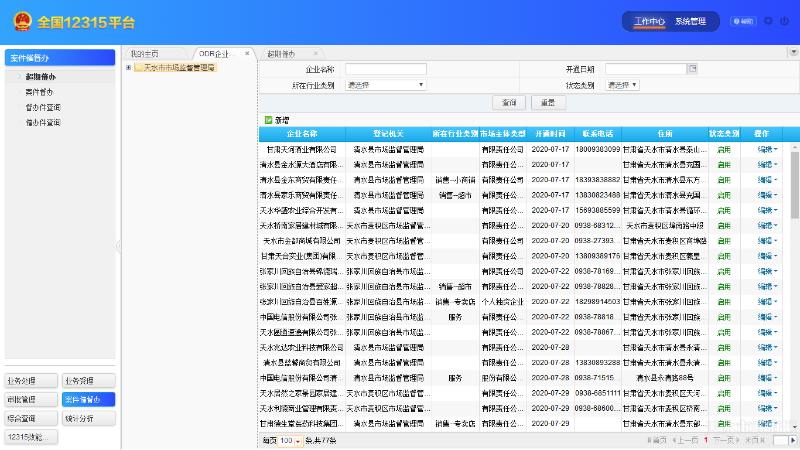
Task: Click the power/logout icon in header
Action: [784, 21]
